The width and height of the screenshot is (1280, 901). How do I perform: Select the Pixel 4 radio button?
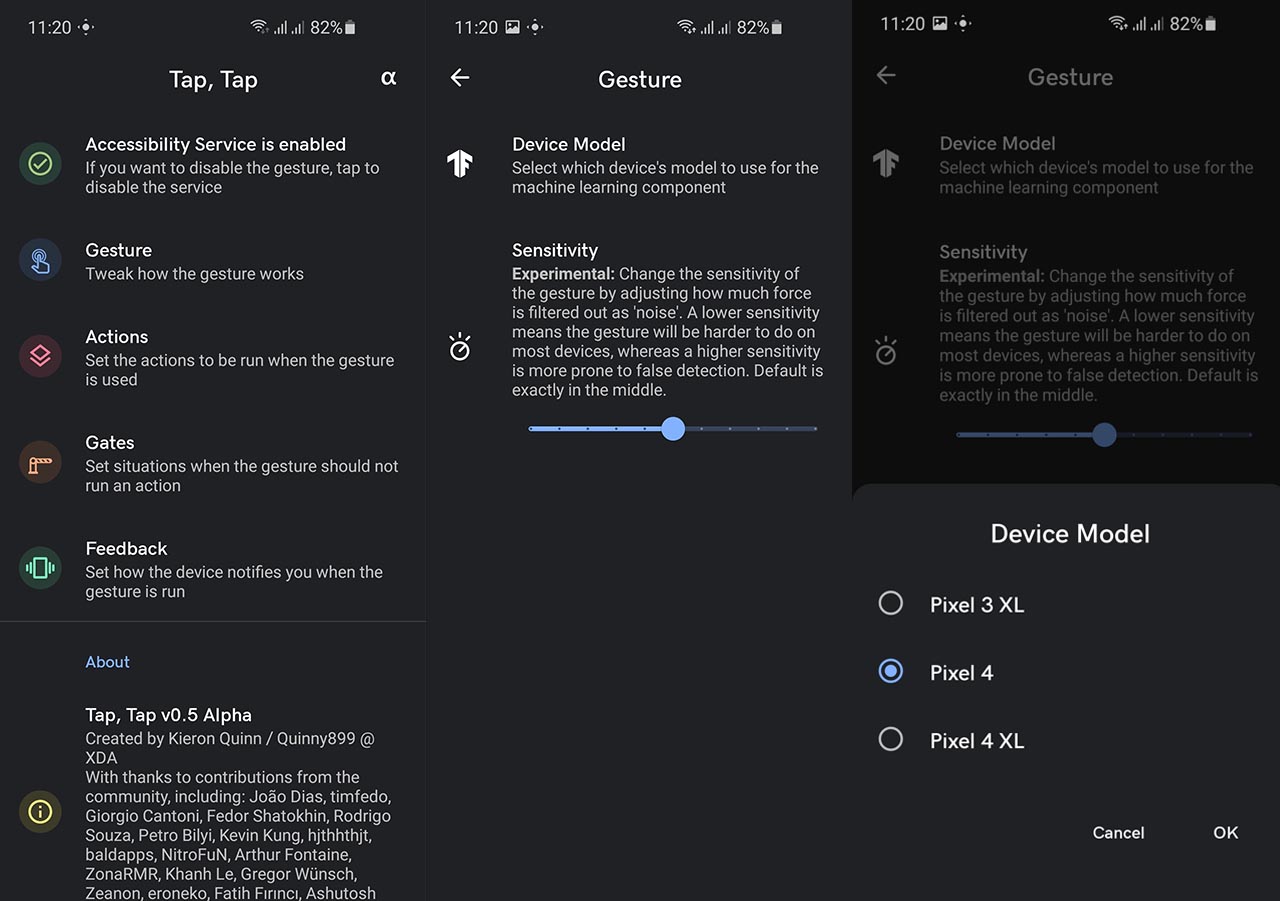click(x=890, y=671)
